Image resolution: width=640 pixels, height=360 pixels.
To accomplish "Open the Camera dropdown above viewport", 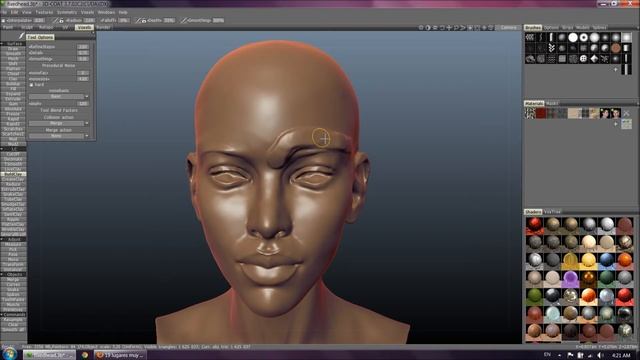I will point(509,27).
